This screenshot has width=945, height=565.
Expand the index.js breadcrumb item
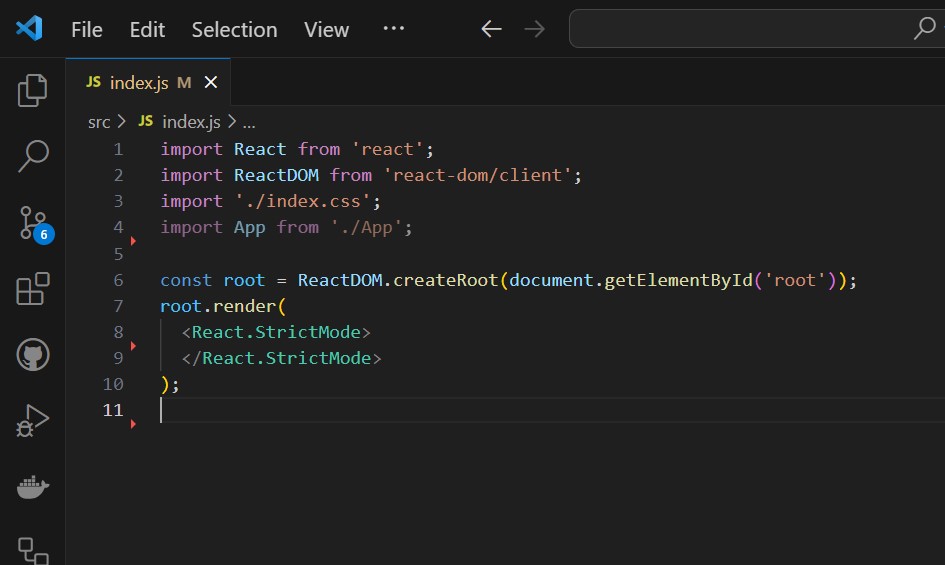190,121
